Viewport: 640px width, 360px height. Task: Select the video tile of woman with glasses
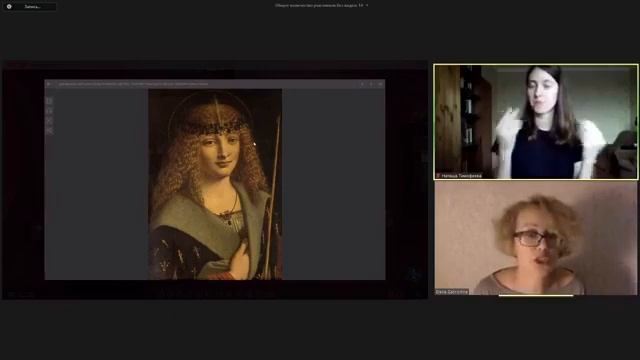point(536,238)
